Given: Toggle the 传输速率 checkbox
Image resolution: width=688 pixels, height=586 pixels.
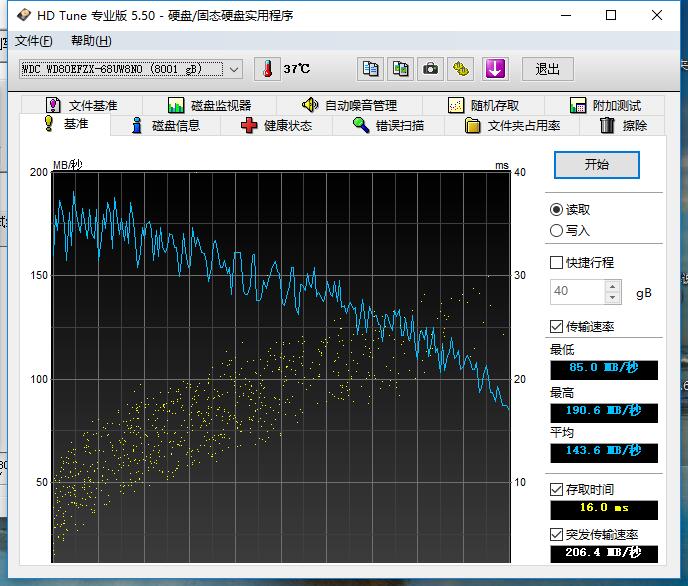Looking at the screenshot, I should (x=557, y=326).
